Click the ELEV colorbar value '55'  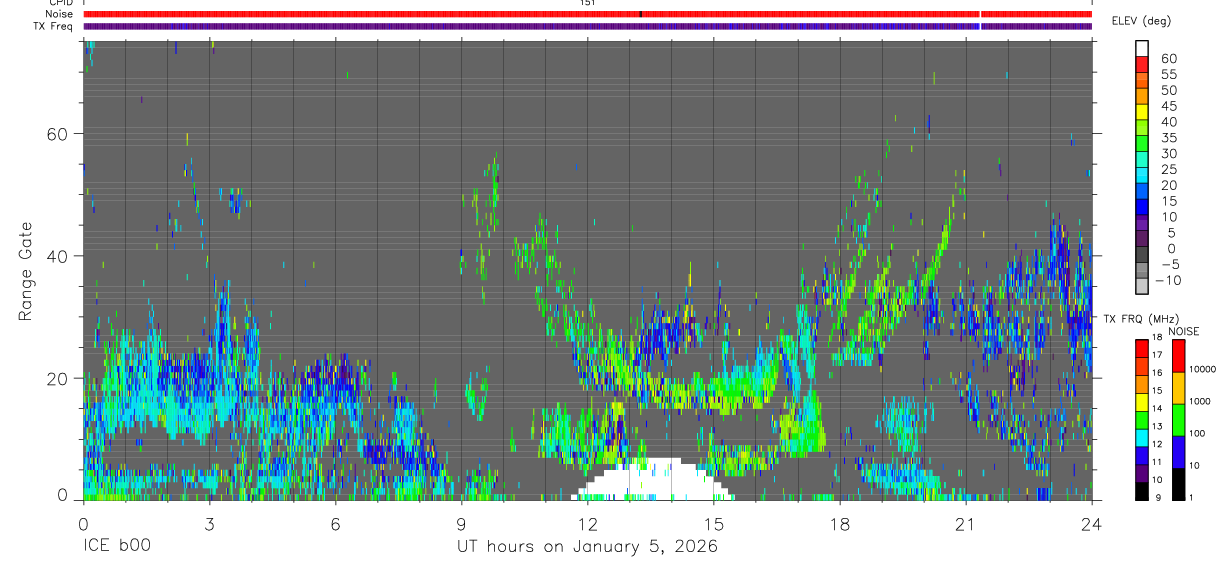coord(1169,74)
